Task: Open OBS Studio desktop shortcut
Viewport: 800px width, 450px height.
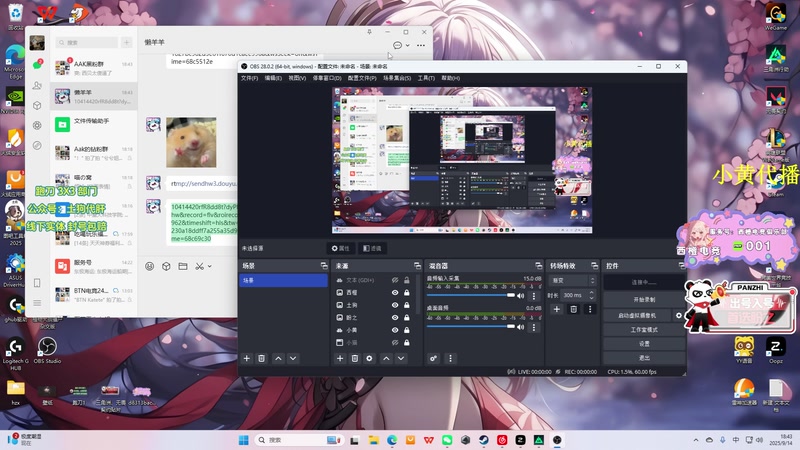Action: point(47,350)
